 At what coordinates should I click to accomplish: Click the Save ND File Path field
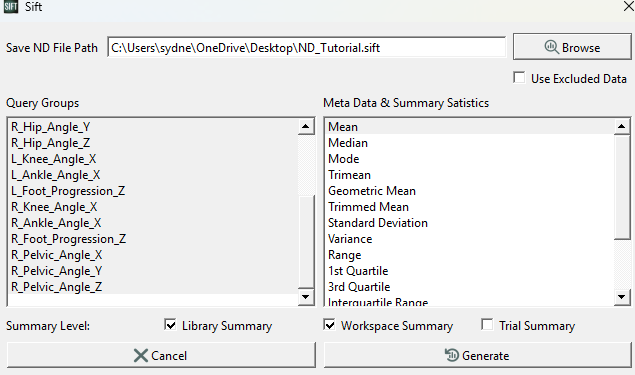(307, 48)
